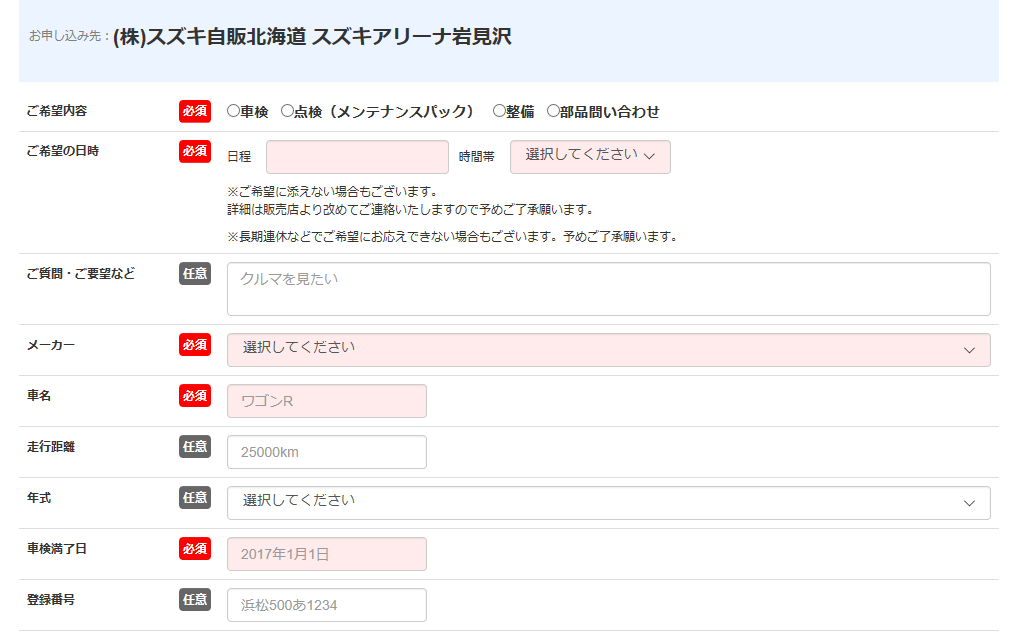Open the メーカー selection dropdown
Screen dimensions: 1012x634
(x=609, y=350)
